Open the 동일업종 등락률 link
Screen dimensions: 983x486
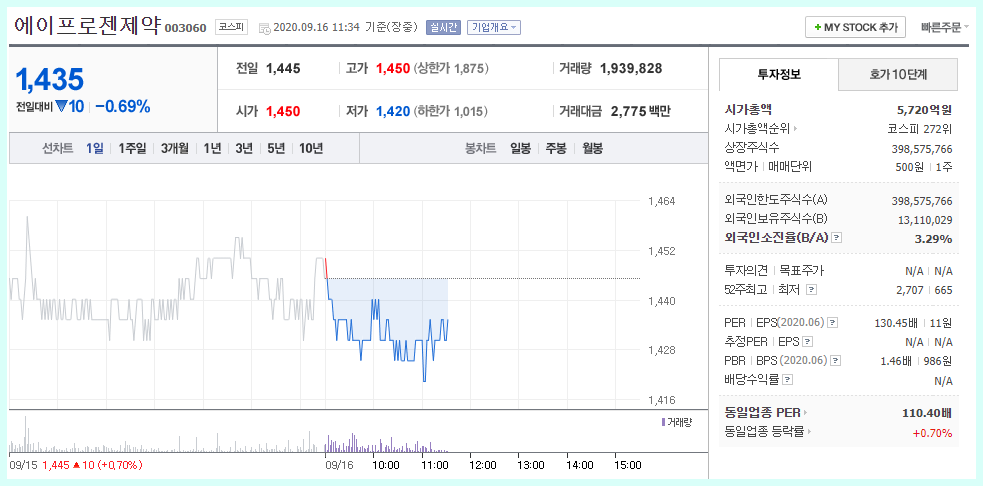pos(764,432)
